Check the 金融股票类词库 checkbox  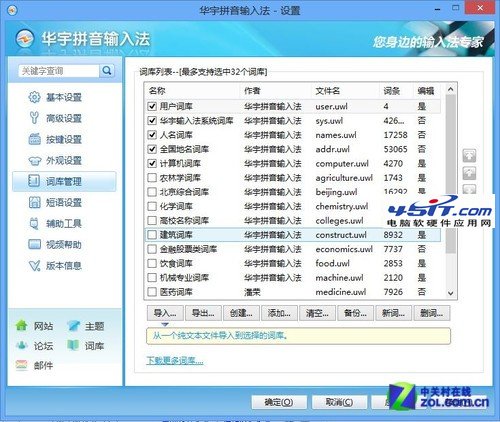[152, 249]
